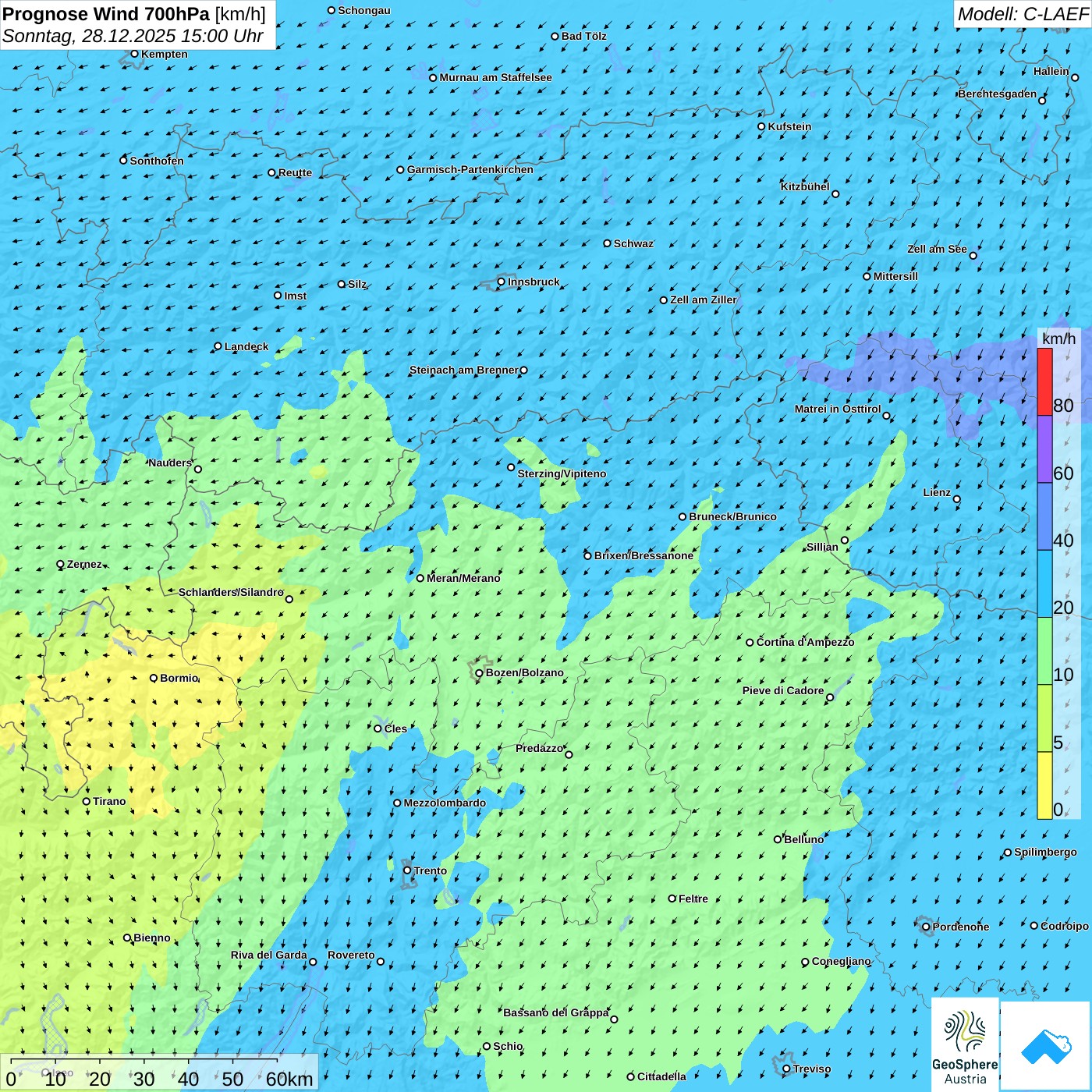Click the Lienz city marker
This screenshot has width=1092, height=1092.
pyautogui.click(x=957, y=499)
